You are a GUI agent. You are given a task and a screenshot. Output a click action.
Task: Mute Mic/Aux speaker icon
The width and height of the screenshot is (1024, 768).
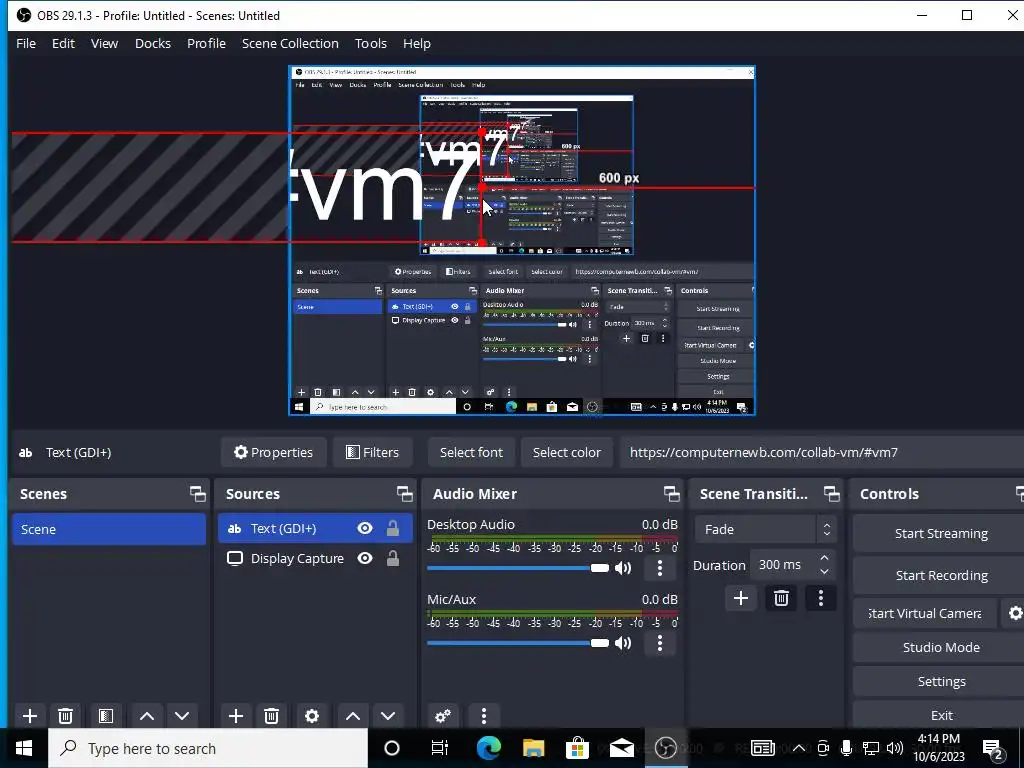click(x=623, y=643)
